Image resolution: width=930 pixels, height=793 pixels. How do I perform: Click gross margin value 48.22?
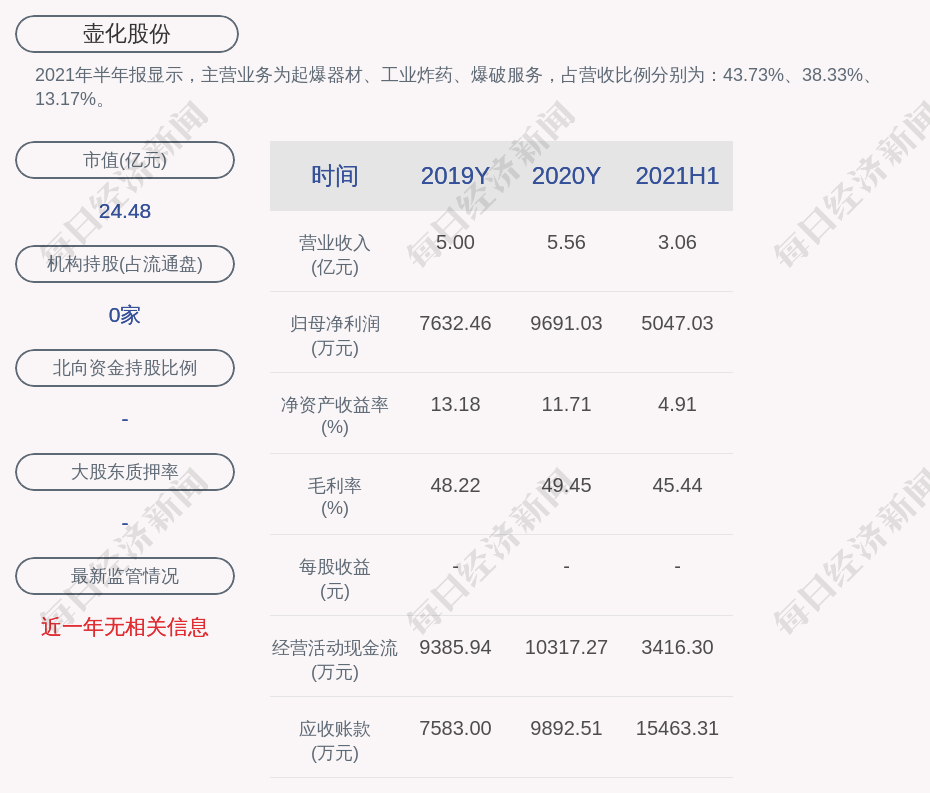[455, 485]
